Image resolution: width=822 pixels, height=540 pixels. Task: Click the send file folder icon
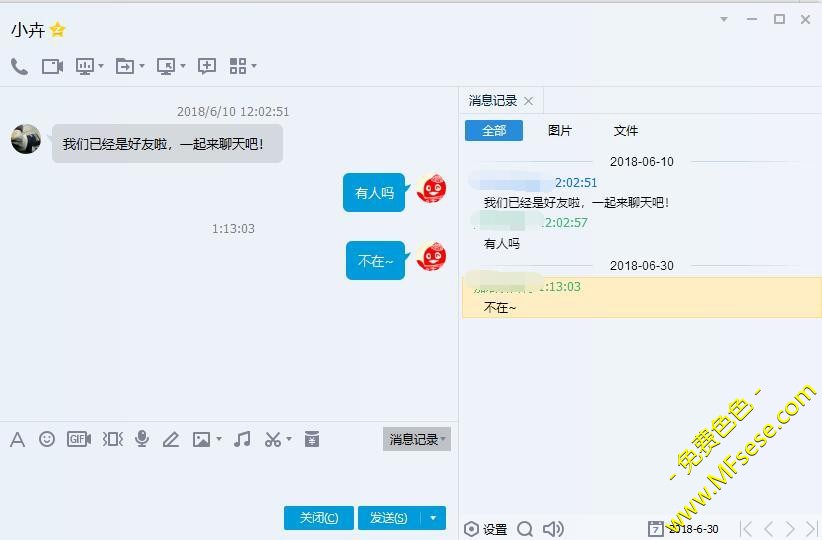coord(125,67)
